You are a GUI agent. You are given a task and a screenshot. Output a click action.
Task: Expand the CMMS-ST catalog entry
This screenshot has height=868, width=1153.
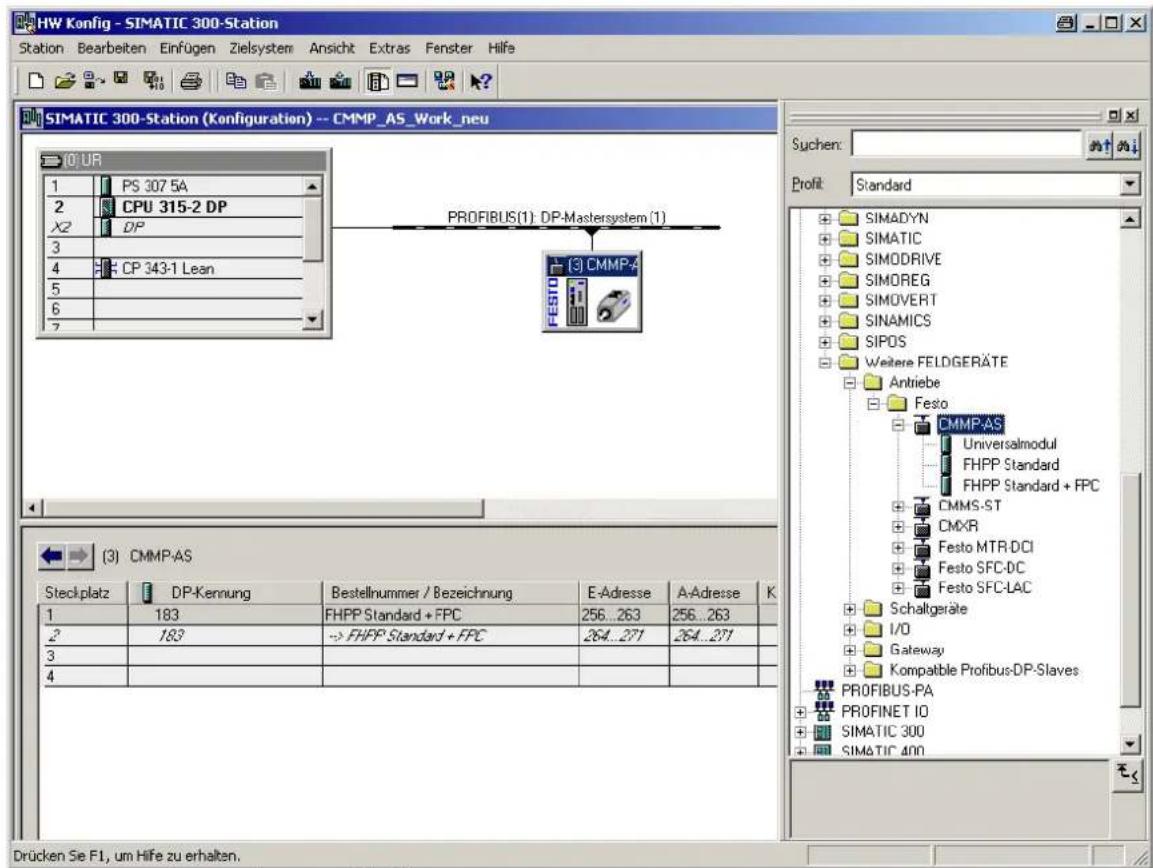tap(898, 506)
